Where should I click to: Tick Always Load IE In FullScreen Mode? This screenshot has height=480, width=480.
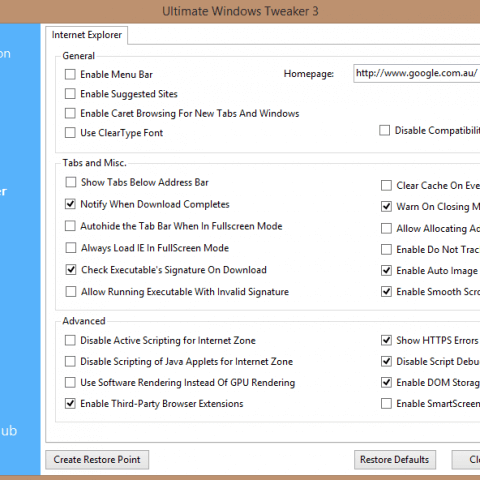coord(71,248)
